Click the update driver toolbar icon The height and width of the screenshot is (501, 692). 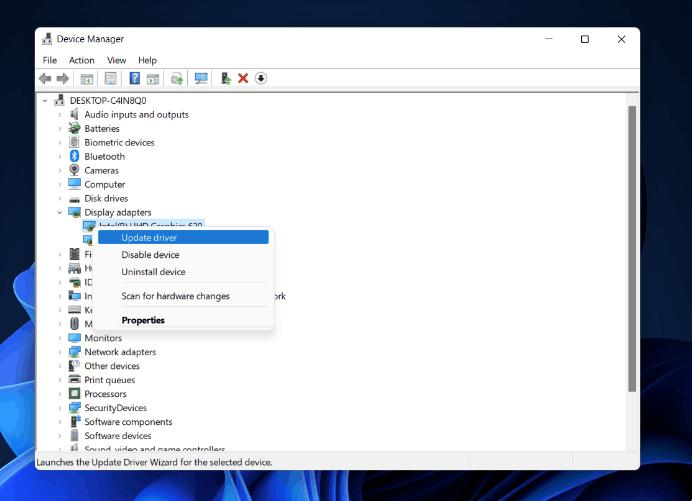226,78
